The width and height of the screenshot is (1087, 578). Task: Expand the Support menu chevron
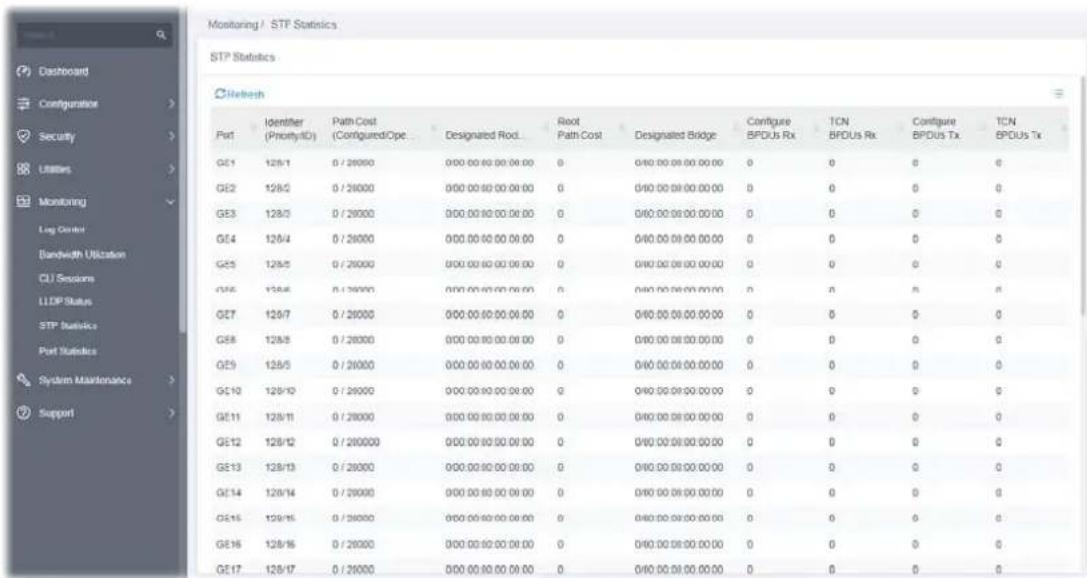click(x=171, y=413)
